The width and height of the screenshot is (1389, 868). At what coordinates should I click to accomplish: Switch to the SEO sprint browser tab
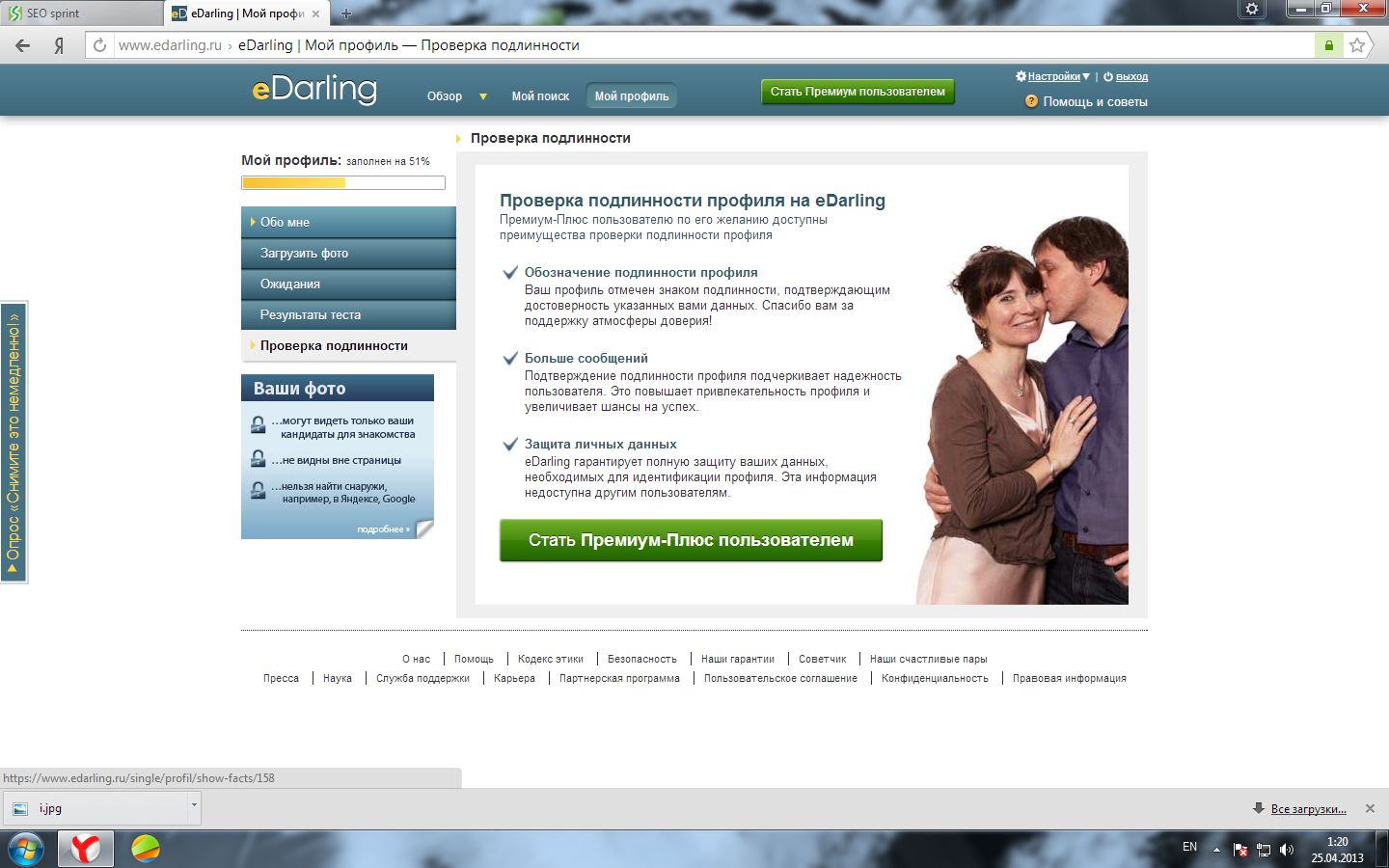click(x=81, y=14)
